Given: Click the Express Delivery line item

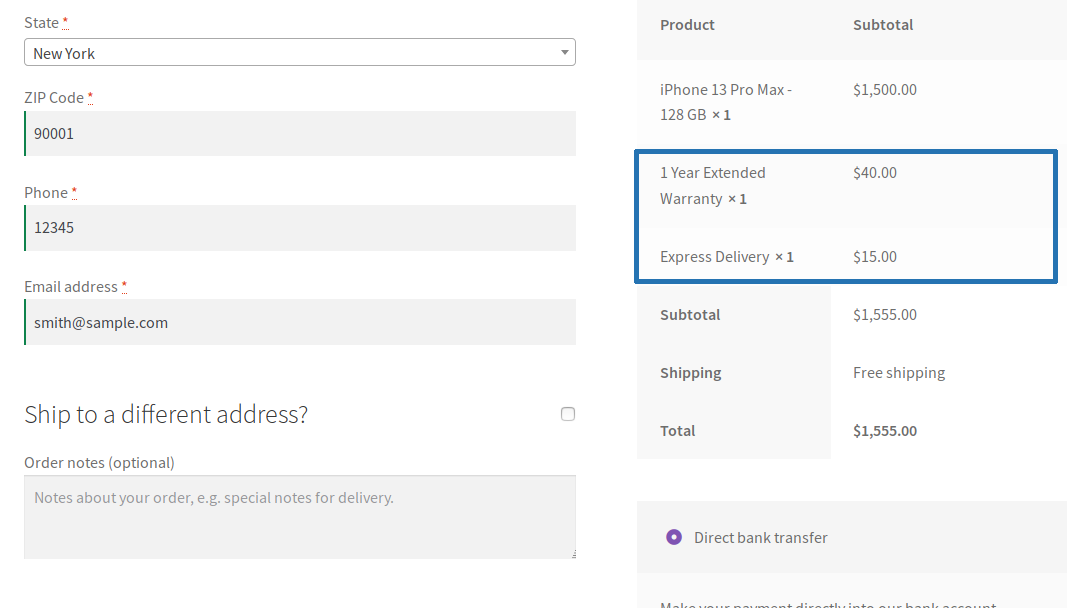Looking at the screenshot, I should [x=714, y=257].
